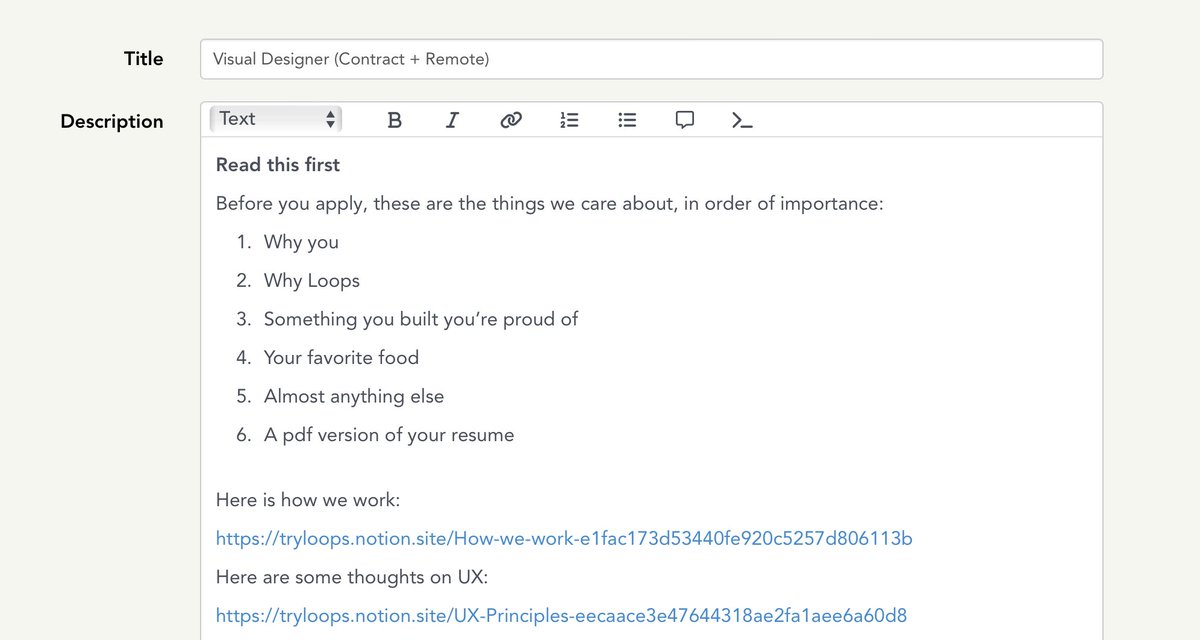Insert a link with the chain icon
The height and width of the screenshot is (640, 1200).
pyautogui.click(x=511, y=120)
